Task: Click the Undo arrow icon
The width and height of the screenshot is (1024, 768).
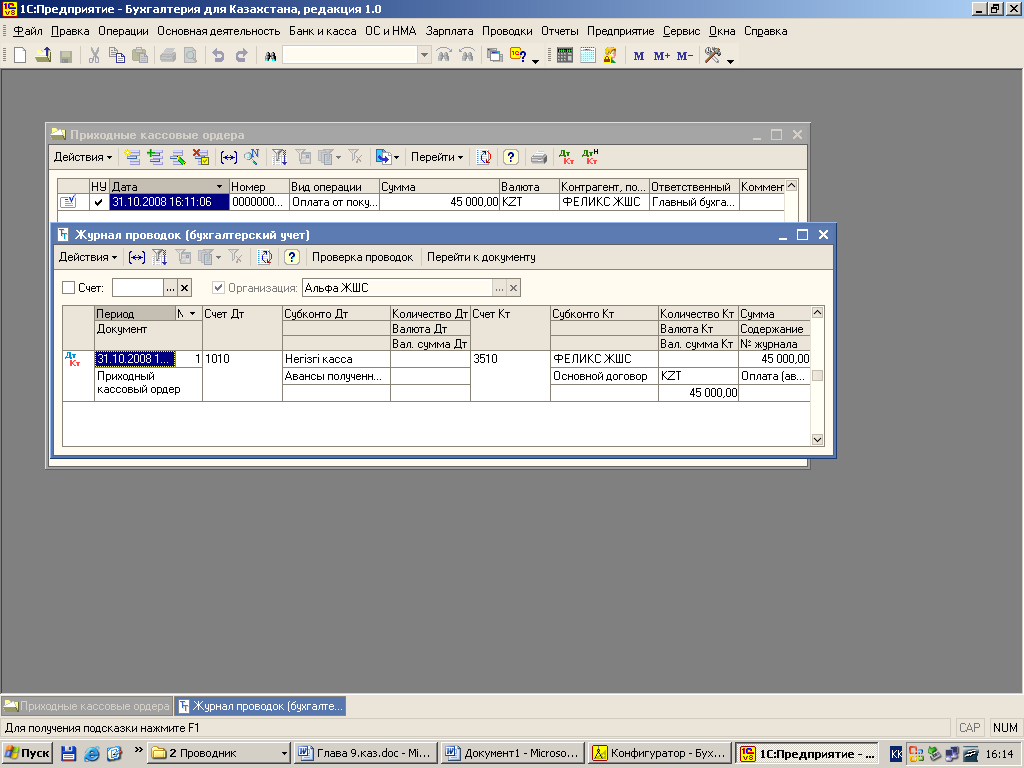Action: tap(218, 56)
